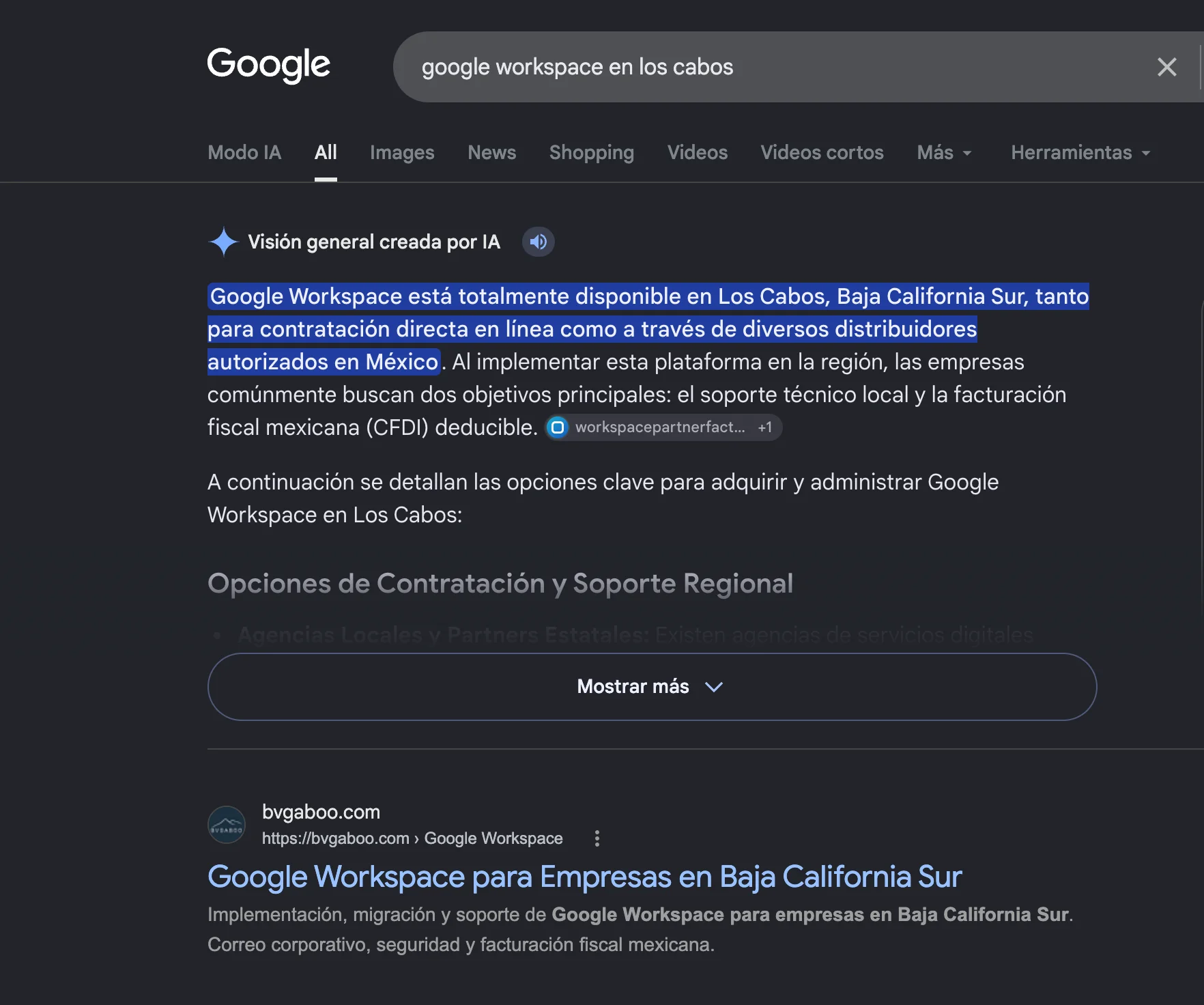Expand the Más dropdown
The image size is (1204, 1005).
coord(944,152)
